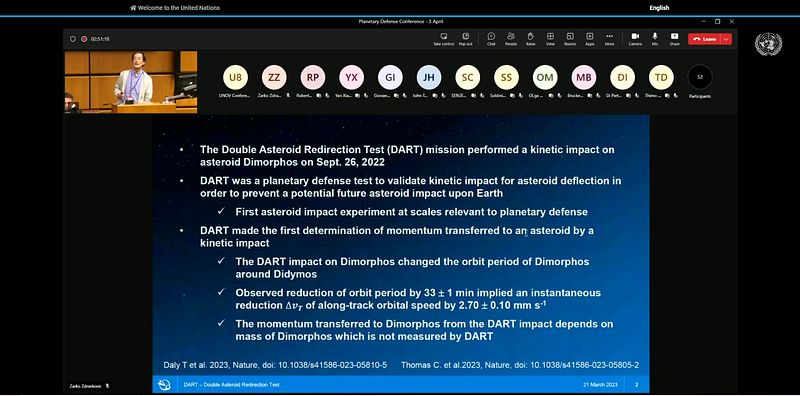Click the Share screen icon
Viewport: 800px width, 396px height.
click(674, 39)
